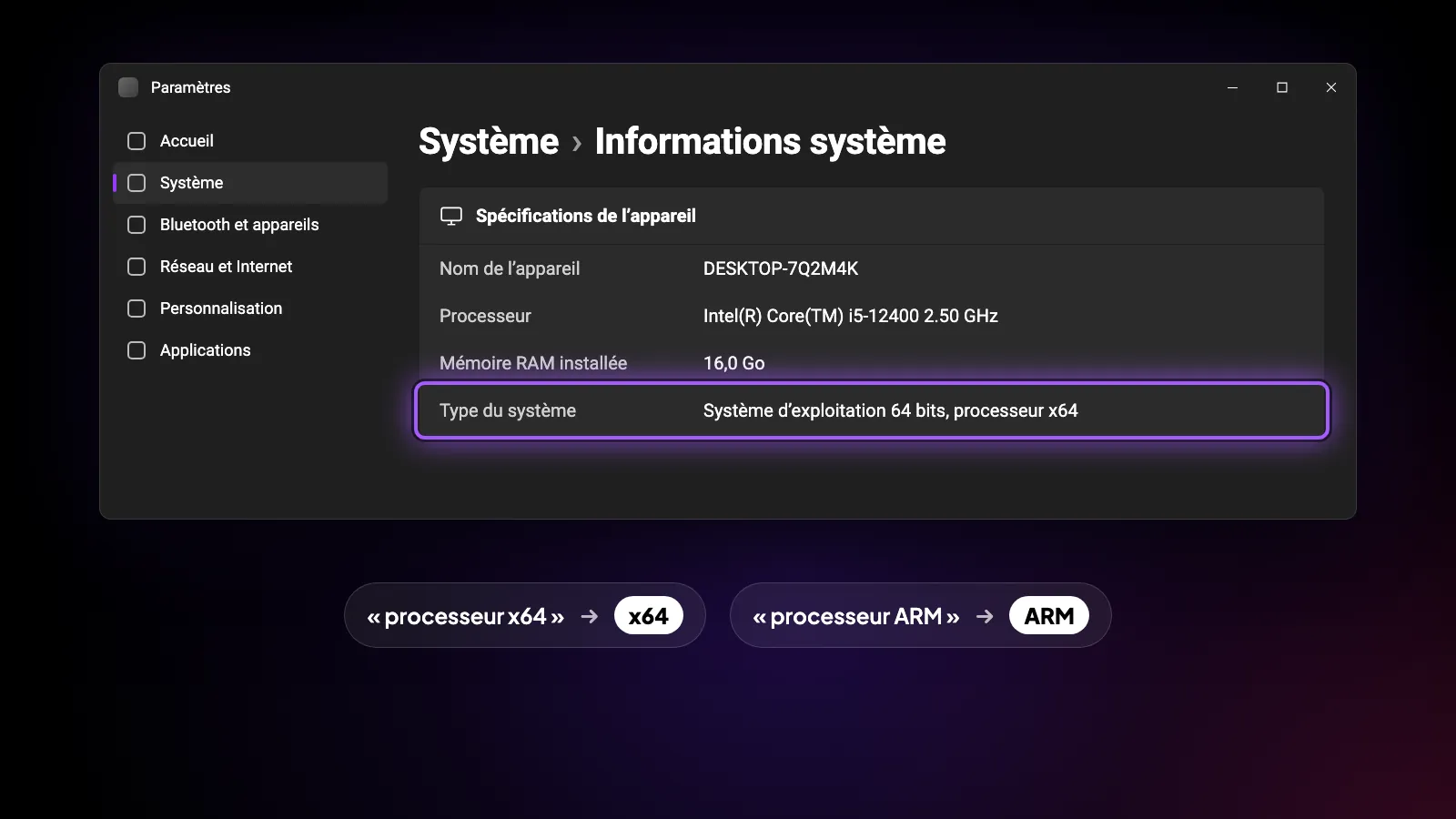Click the monitor icon in Spécifications de l'appareil
1456x819 pixels.
point(451,217)
